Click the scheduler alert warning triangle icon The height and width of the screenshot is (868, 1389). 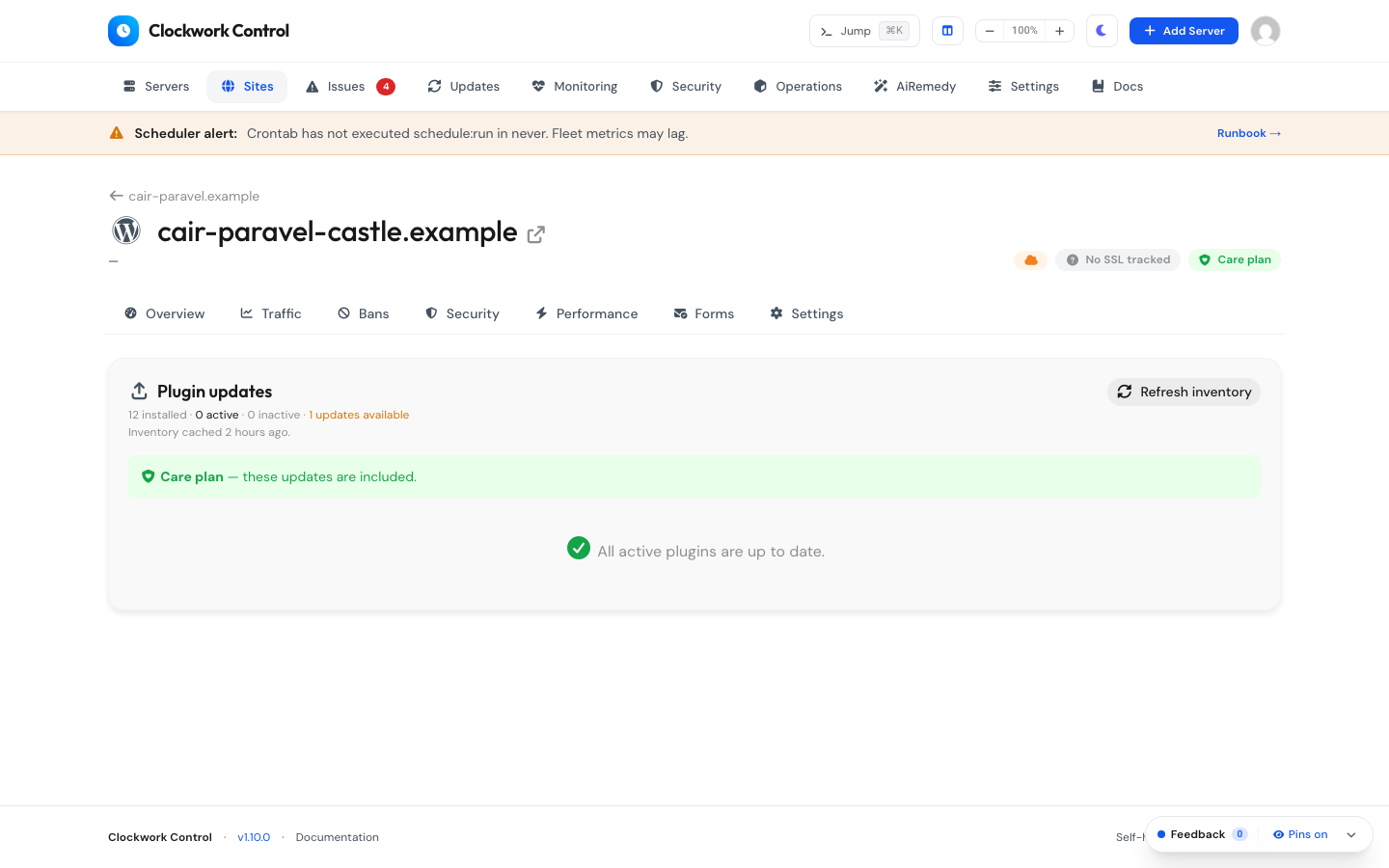point(117,133)
